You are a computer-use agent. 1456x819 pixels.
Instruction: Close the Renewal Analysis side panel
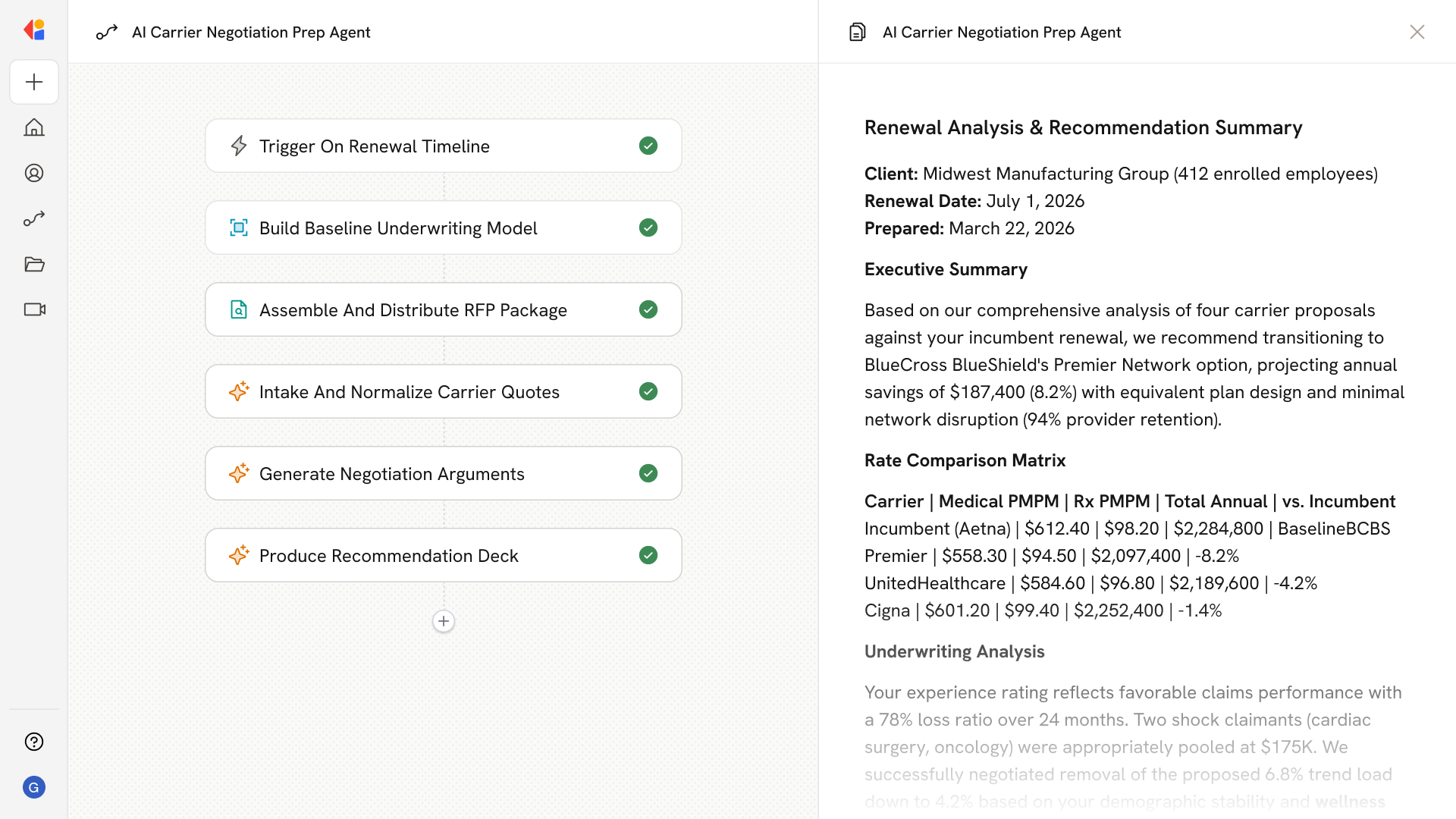point(1417,32)
